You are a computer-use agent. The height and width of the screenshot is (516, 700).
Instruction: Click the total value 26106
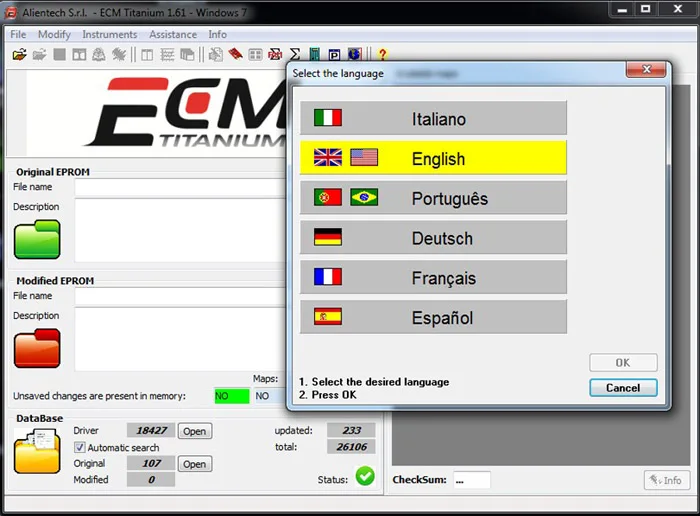click(351, 447)
